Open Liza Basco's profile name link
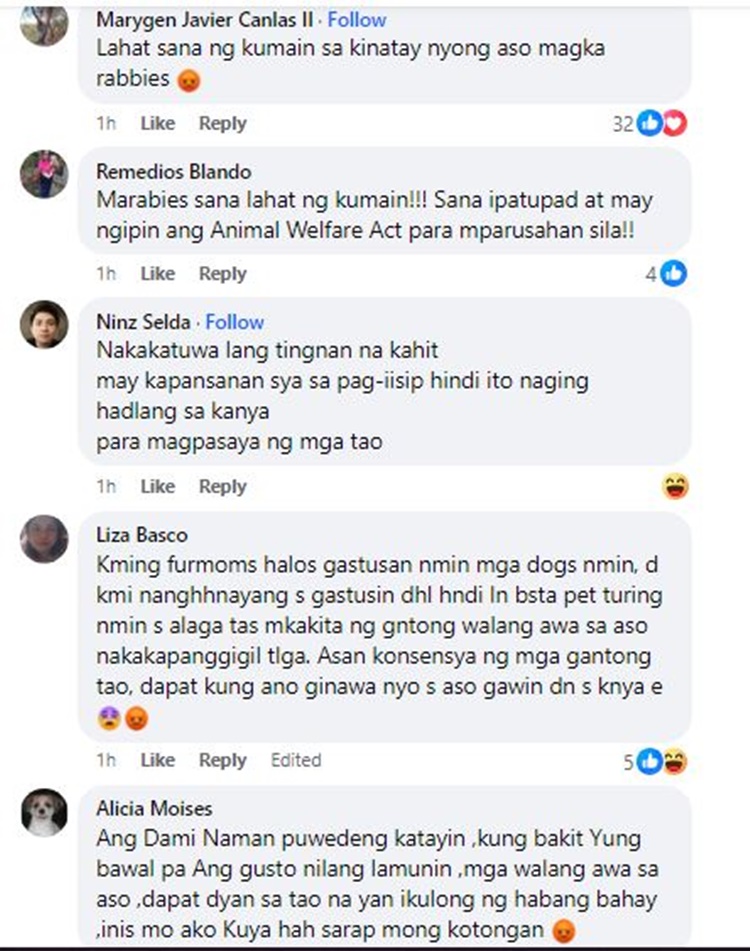This screenshot has height=951, width=750. pyautogui.click(x=142, y=535)
